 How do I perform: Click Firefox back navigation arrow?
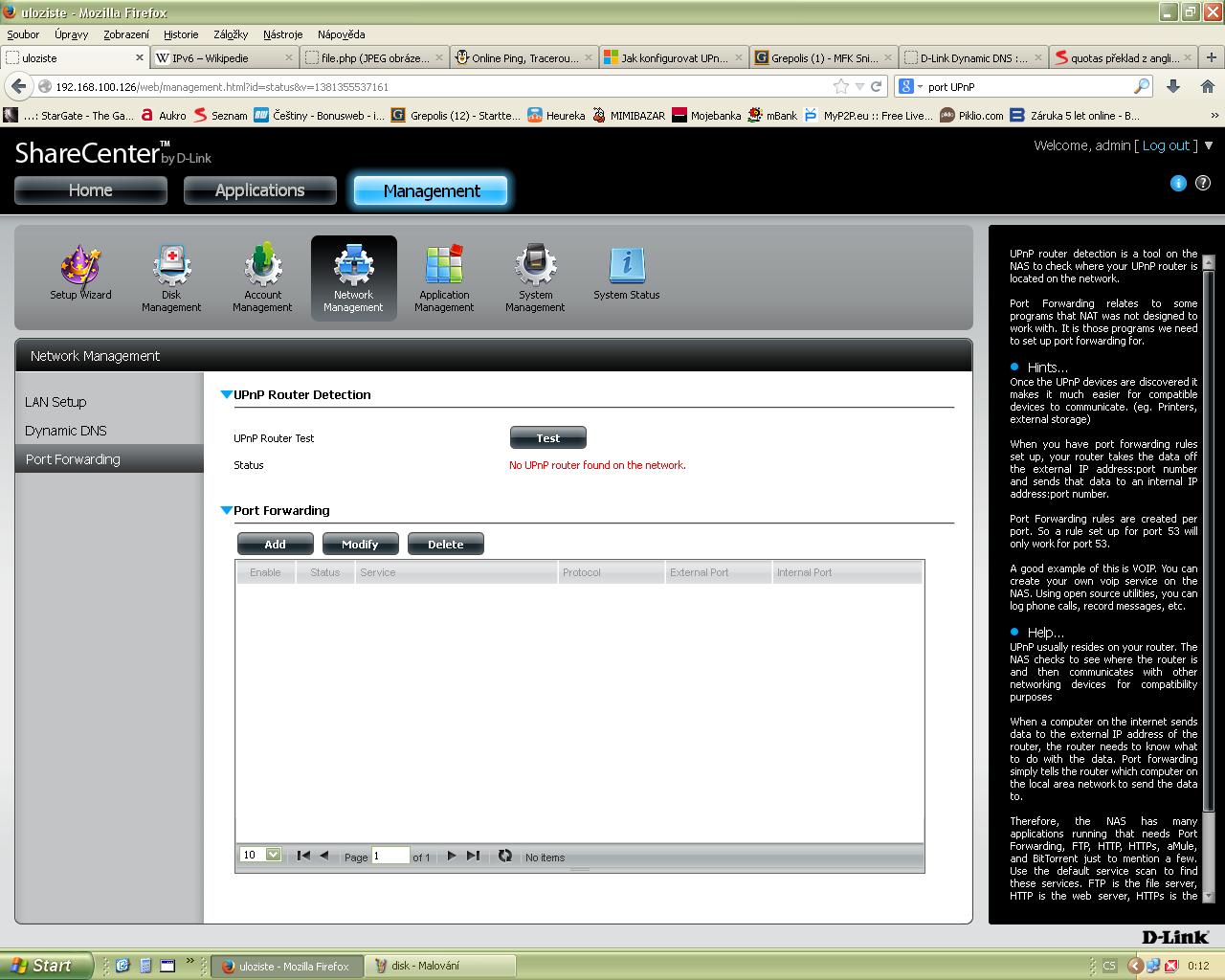pyautogui.click(x=18, y=86)
